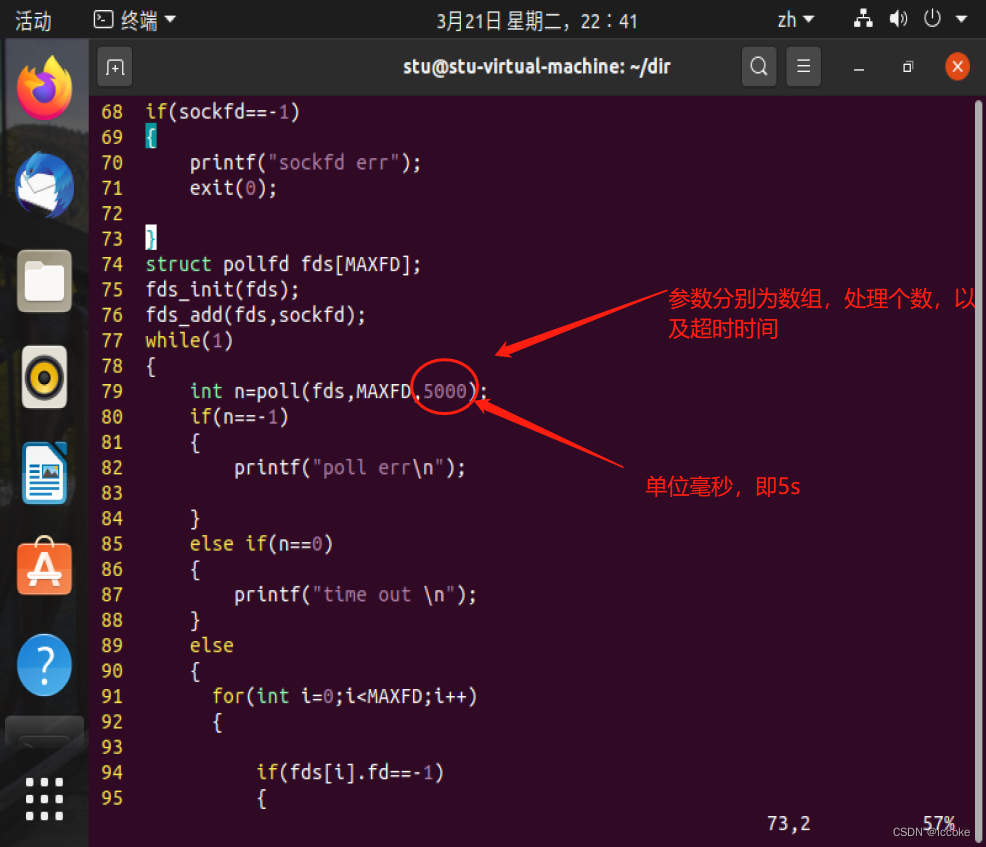
Task: Minimize the terminal window
Action: tap(859, 67)
